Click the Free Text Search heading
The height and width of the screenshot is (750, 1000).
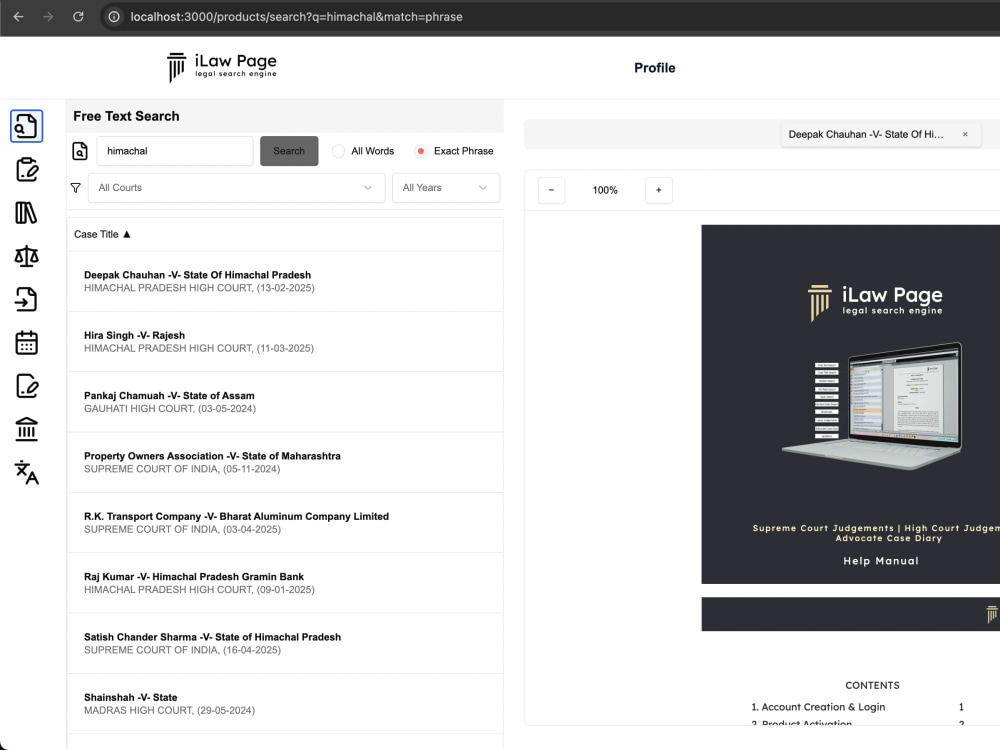coord(126,116)
